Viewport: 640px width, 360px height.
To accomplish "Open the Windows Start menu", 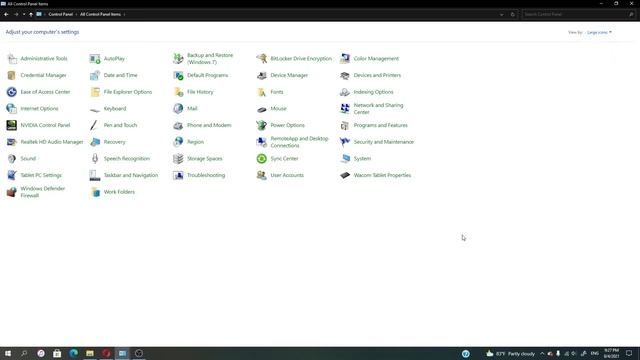I will click(8, 353).
